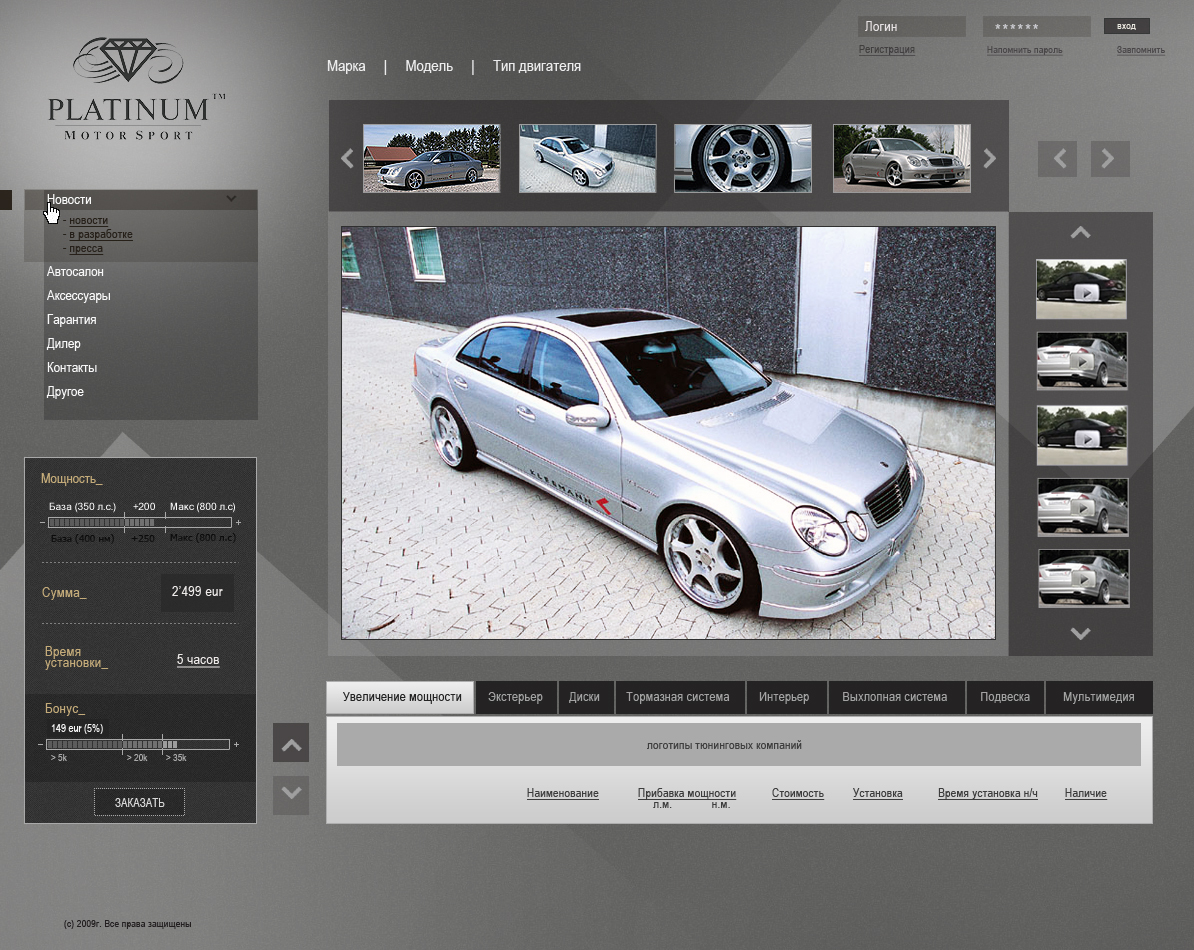Switch to the Экстерьер tab
This screenshot has width=1194, height=950.
pyautogui.click(x=515, y=697)
